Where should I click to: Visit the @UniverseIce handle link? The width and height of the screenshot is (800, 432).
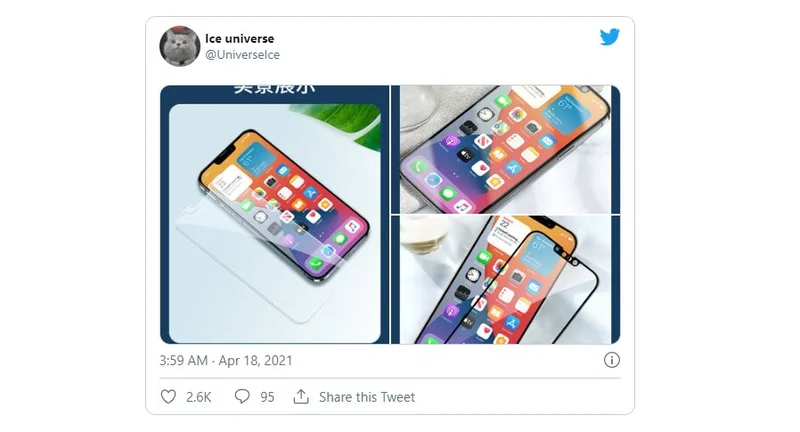242,55
